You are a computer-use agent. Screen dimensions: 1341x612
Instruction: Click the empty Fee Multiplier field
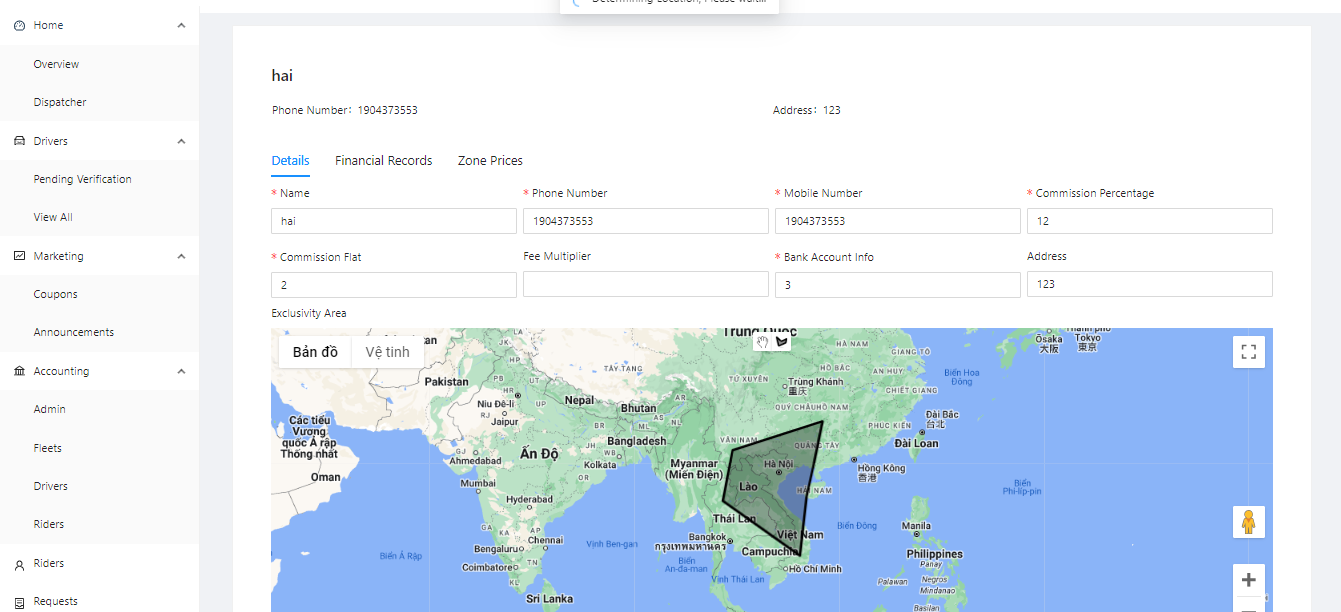pos(645,285)
